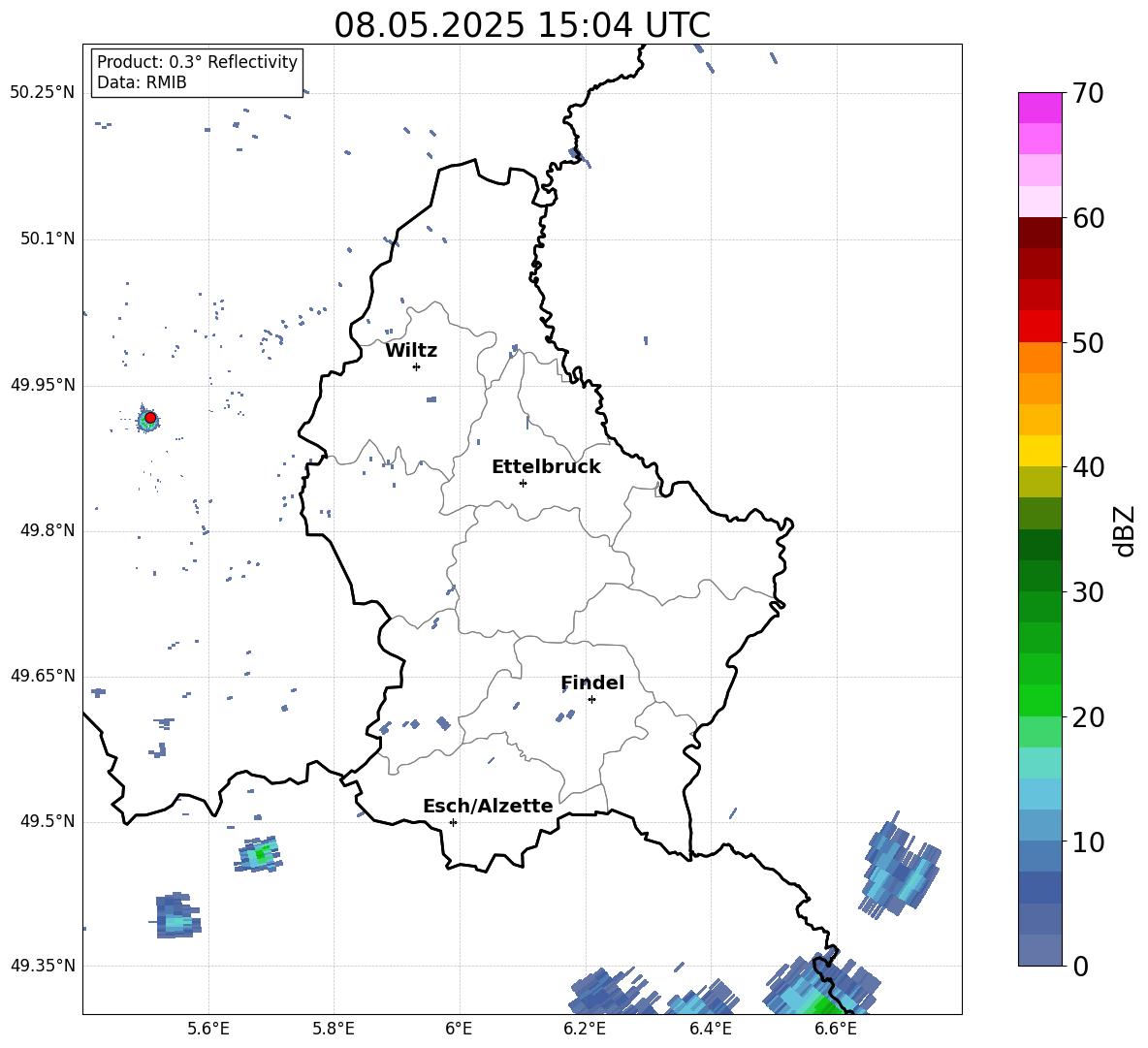Screen dimensions: 1148x1048
Task: Click the bright red colorbar segment above 50
Action: 1039,327
